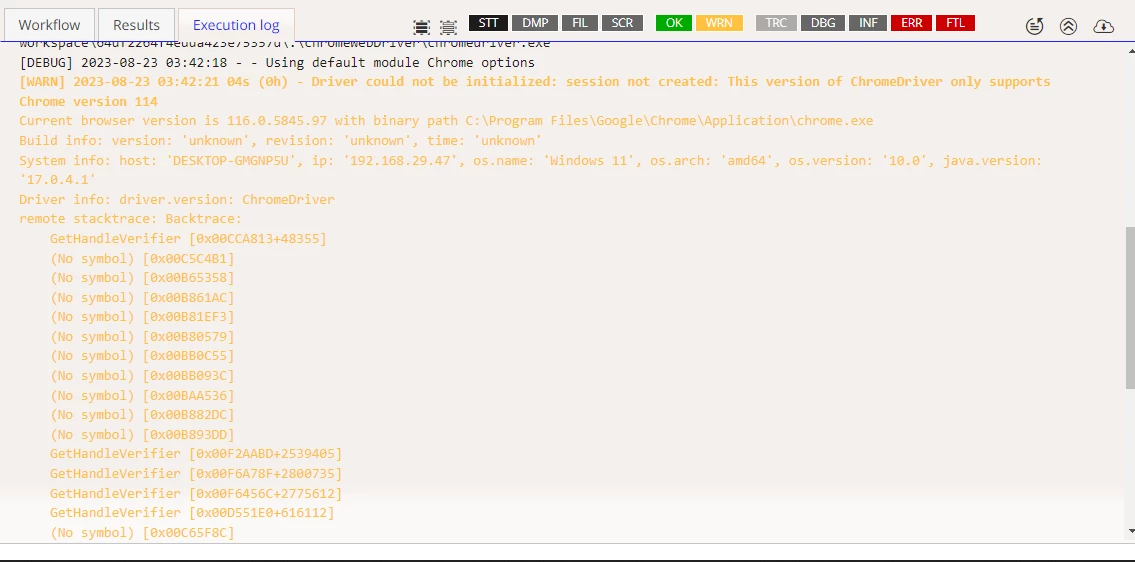Click the log vertical scrollbar thumb
Viewport: 1135px width, 562px height.
(1130, 309)
